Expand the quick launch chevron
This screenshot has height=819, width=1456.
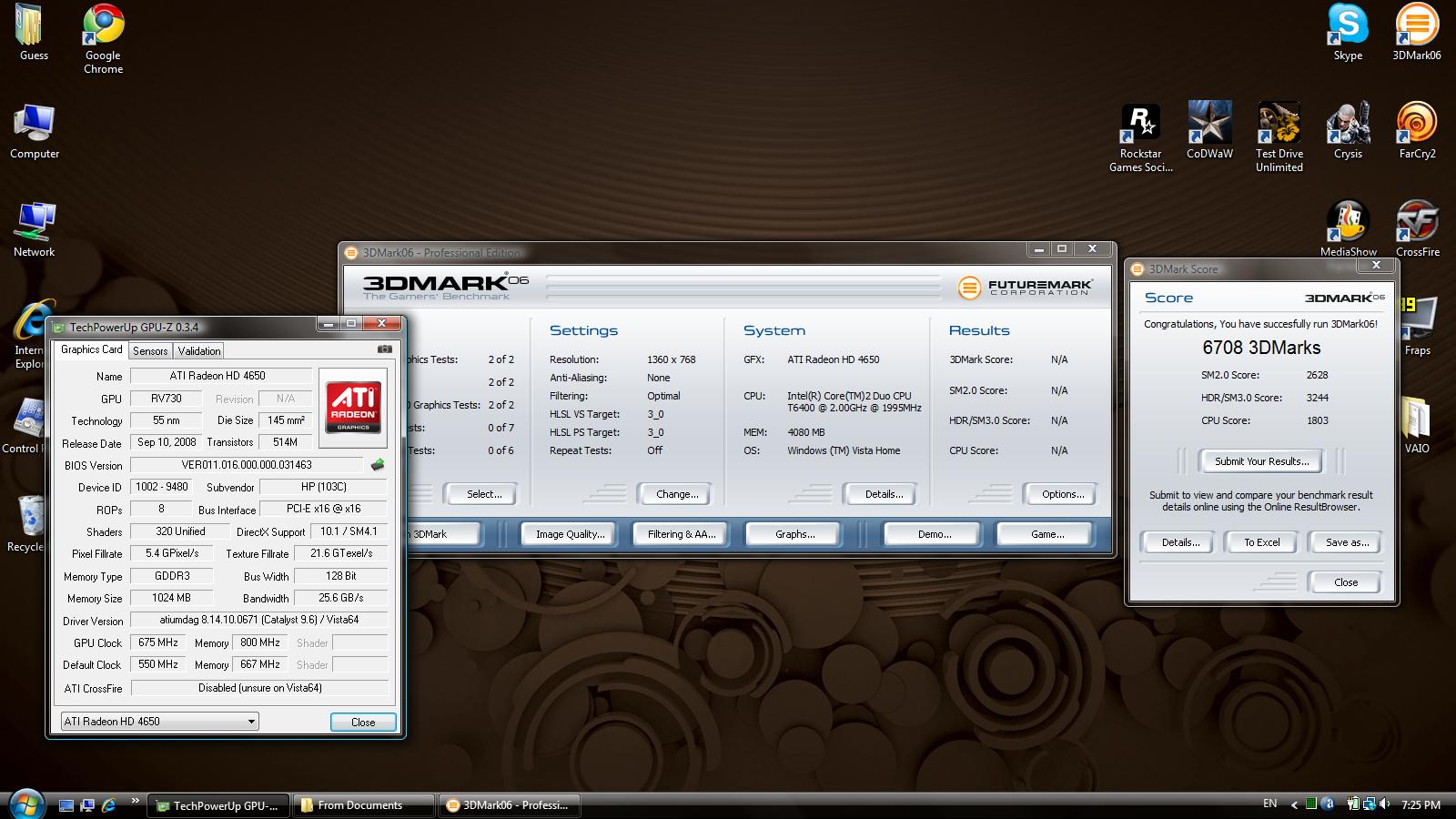[136, 801]
